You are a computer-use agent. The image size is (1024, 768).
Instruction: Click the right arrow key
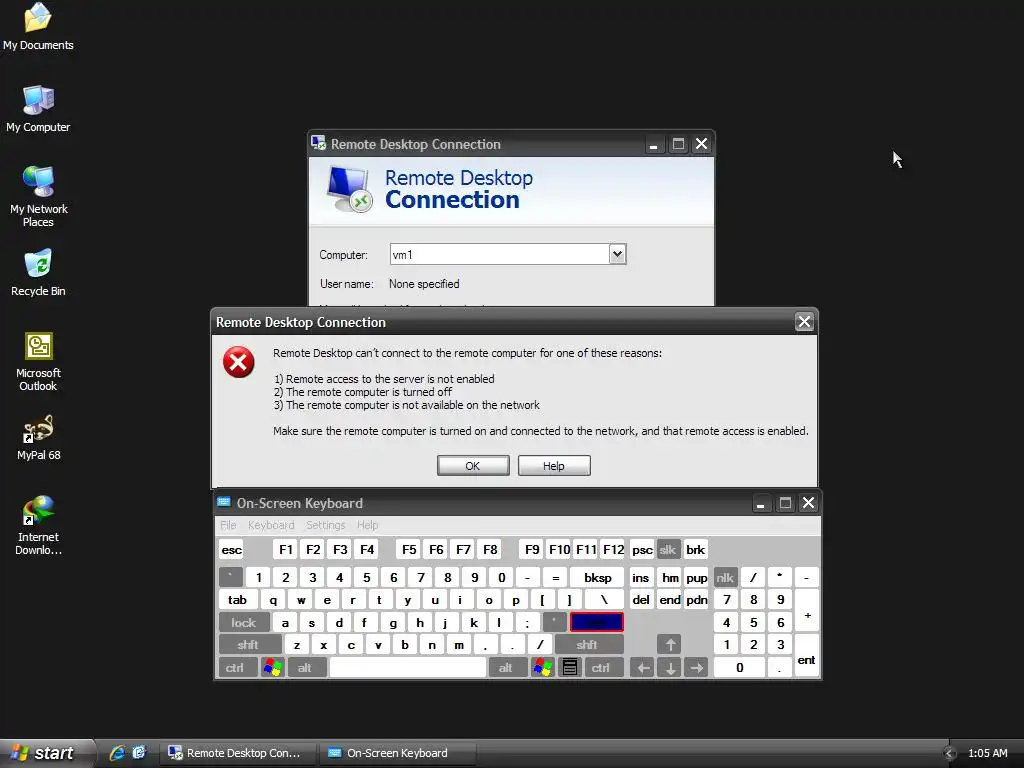click(696, 667)
